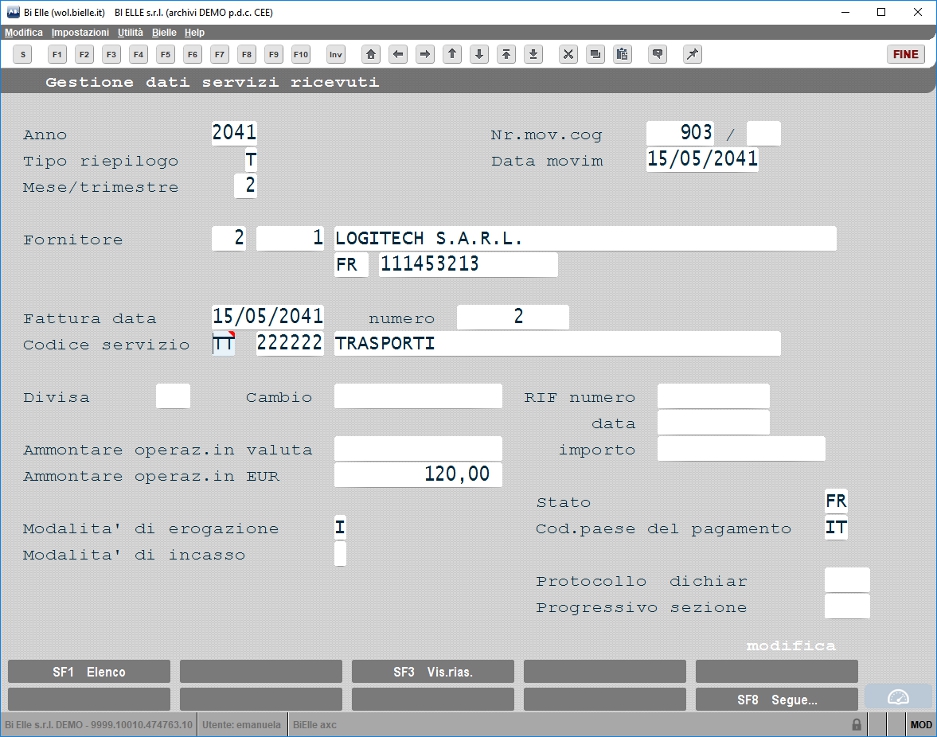The height and width of the screenshot is (737, 937).
Task: Click the page-down arrow with bottom bar
Action: [x=534, y=54]
